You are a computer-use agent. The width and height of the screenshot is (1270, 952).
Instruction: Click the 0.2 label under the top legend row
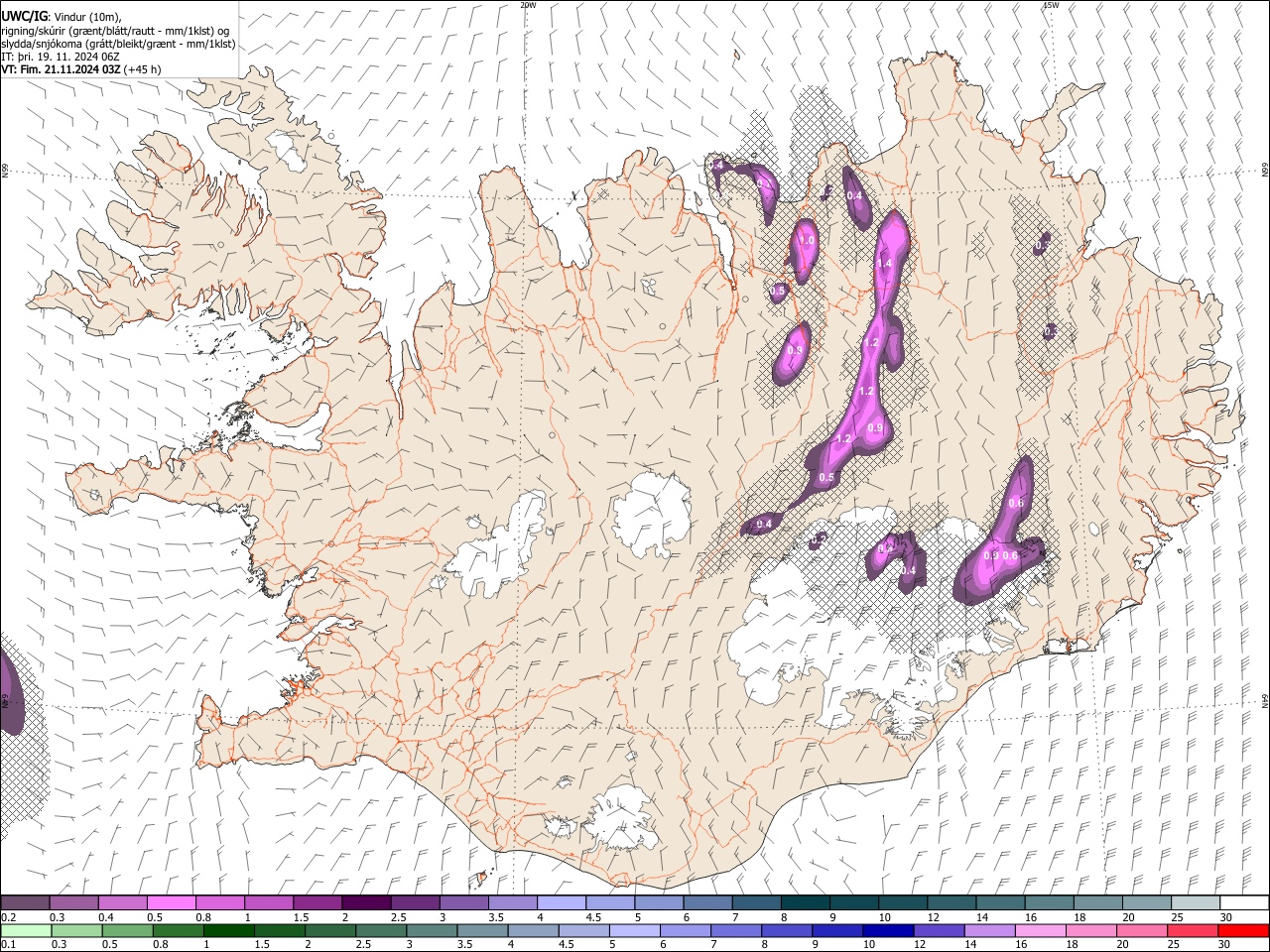point(8,917)
